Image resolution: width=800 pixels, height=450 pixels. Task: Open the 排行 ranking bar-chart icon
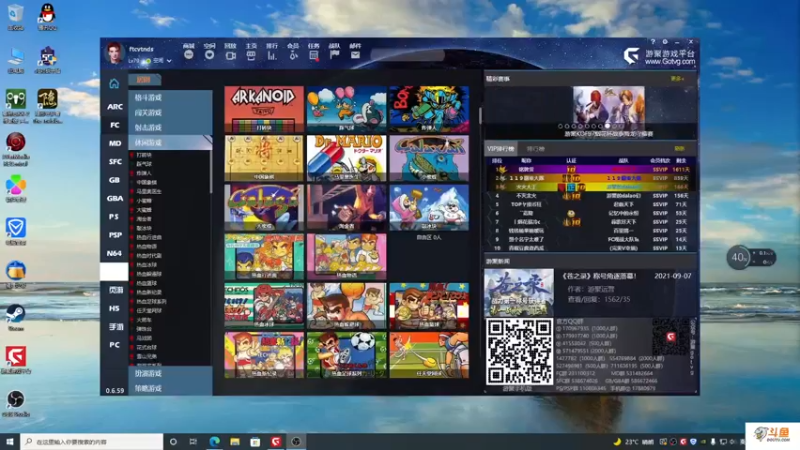[272, 55]
